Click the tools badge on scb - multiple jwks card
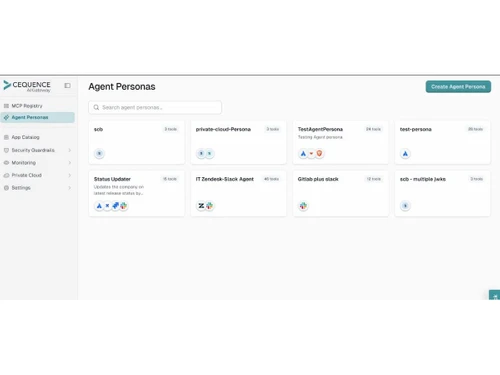 click(477, 179)
